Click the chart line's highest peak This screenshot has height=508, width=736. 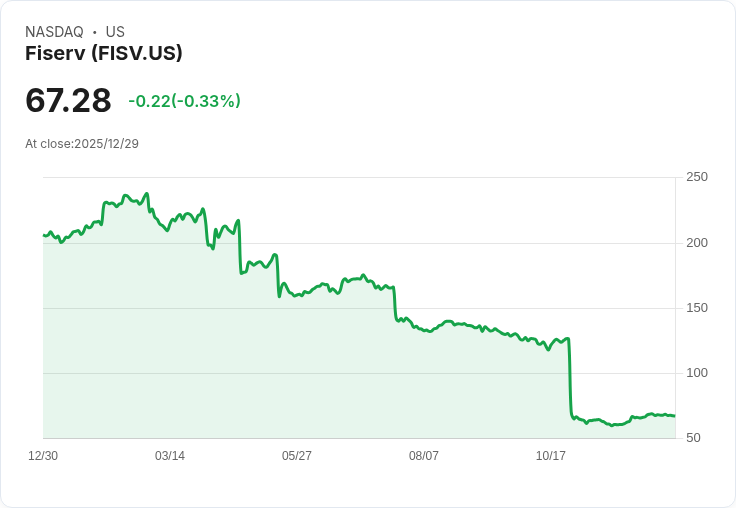point(147,194)
